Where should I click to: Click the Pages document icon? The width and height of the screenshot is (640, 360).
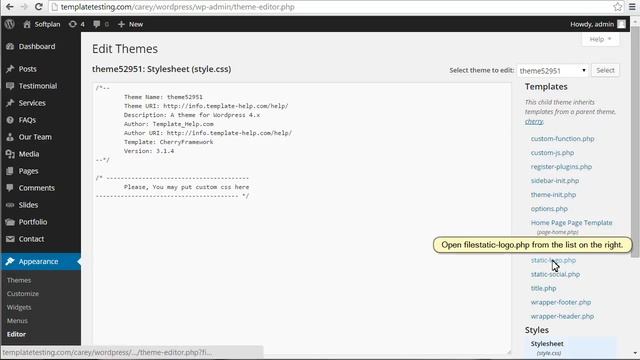click(10, 171)
